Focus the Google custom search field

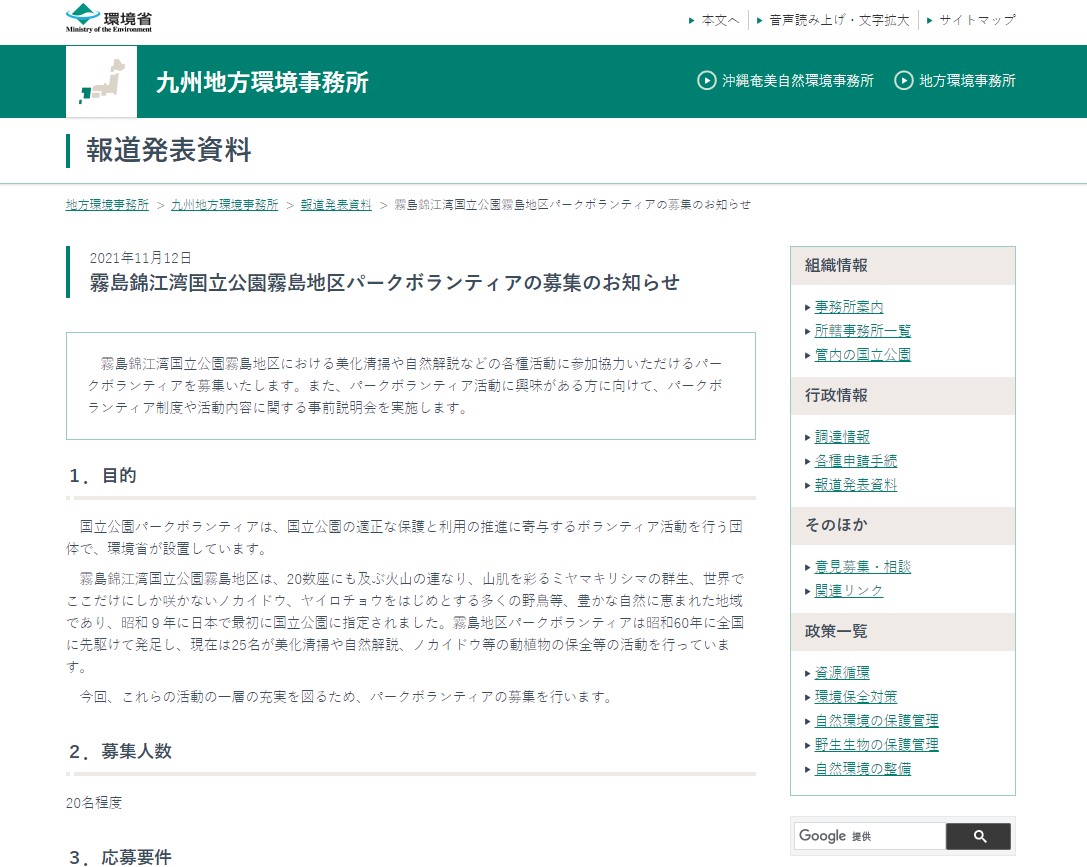click(x=869, y=836)
